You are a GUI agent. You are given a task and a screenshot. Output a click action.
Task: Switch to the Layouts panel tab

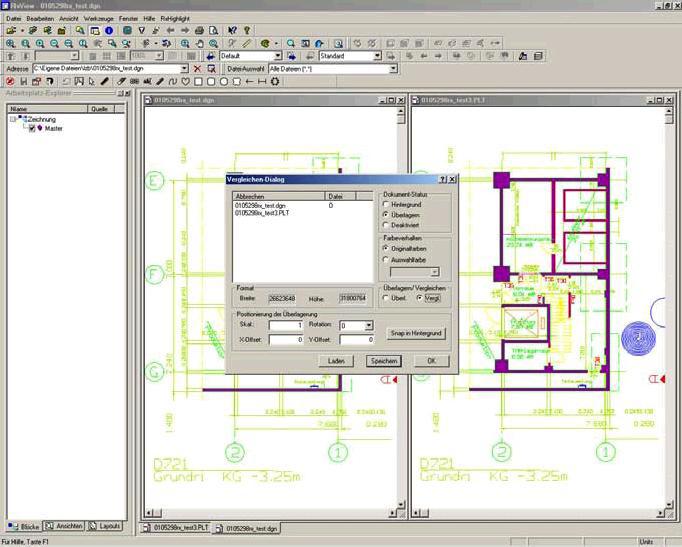(104, 526)
